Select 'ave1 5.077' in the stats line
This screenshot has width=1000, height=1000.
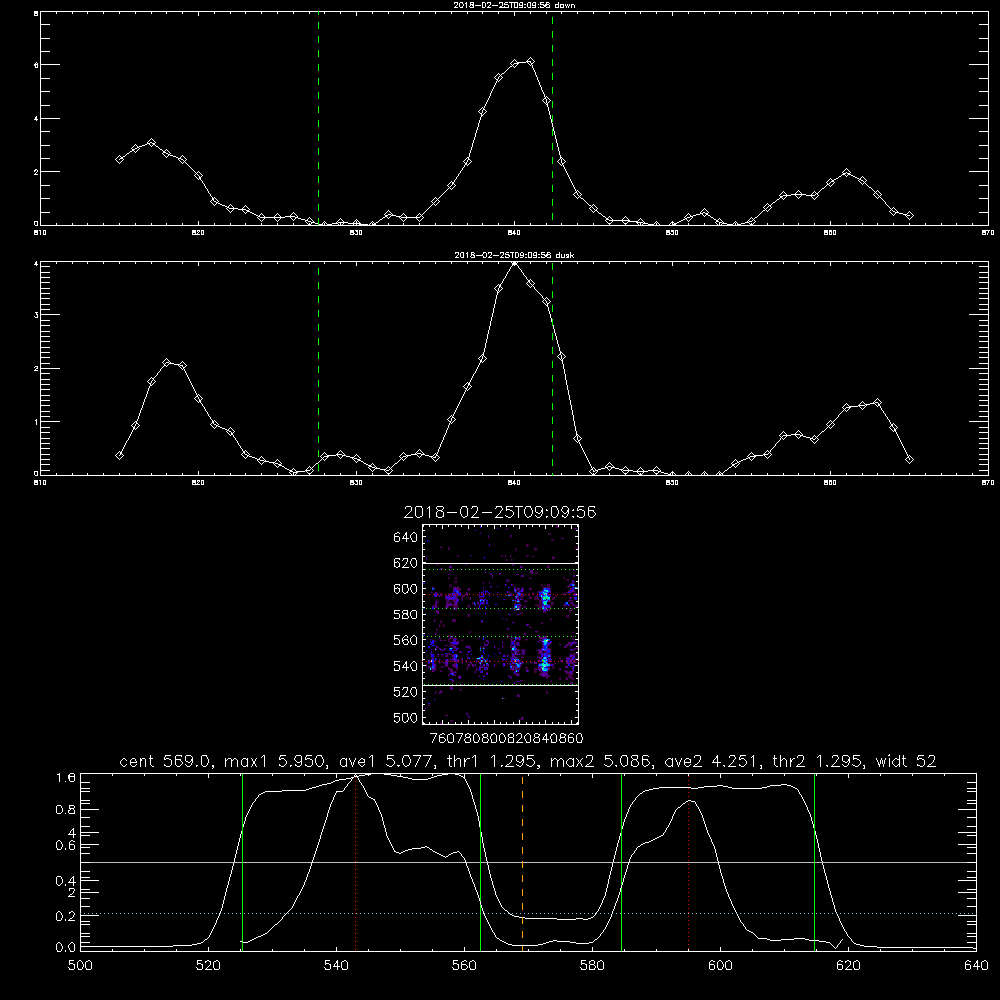[x=386, y=761]
